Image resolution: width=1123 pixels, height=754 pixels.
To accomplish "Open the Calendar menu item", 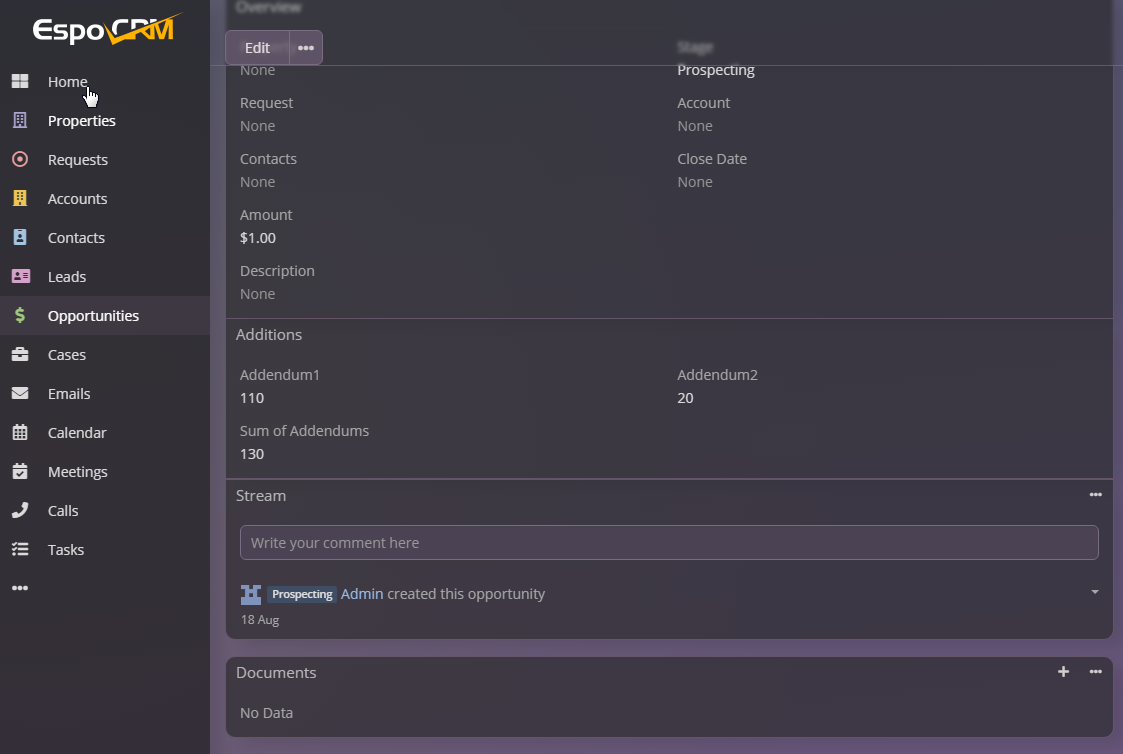I will point(105,432).
